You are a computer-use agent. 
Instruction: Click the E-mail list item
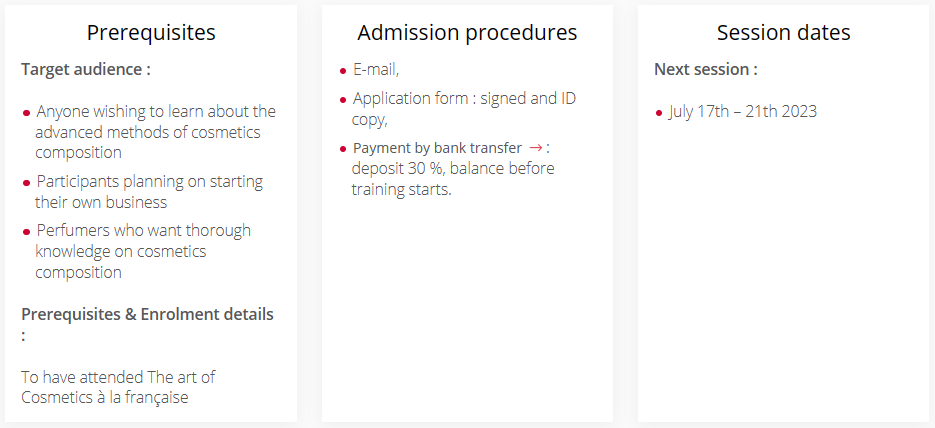tap(376, 69)
